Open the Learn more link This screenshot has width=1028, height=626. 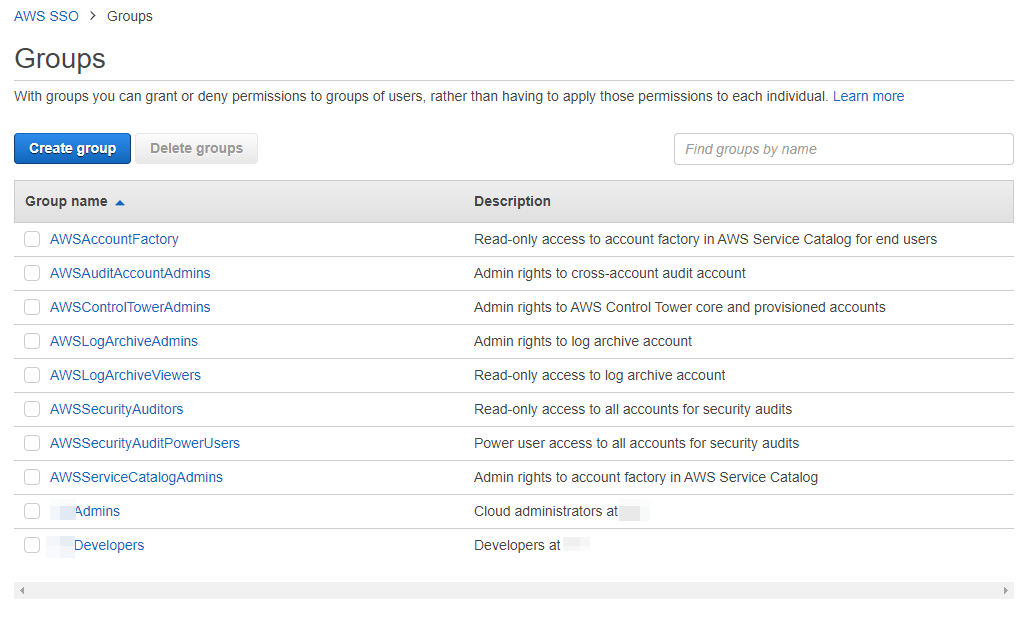[x=868, y=96]
